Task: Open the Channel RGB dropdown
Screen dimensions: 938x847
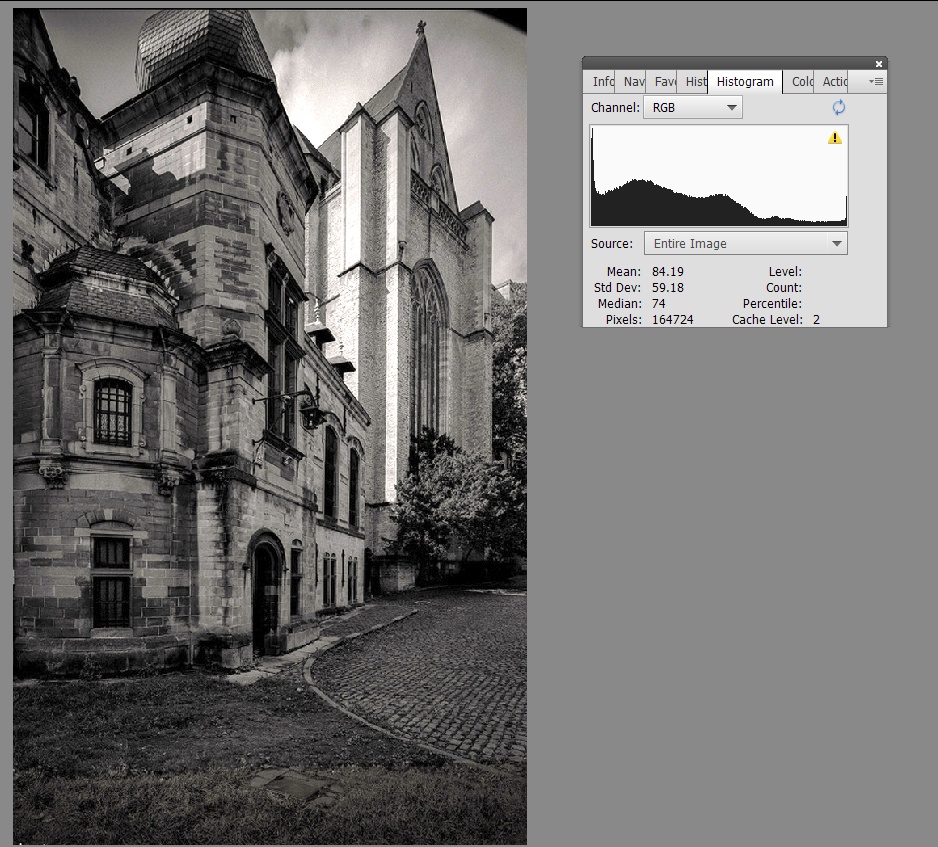Action: (692, 107)
